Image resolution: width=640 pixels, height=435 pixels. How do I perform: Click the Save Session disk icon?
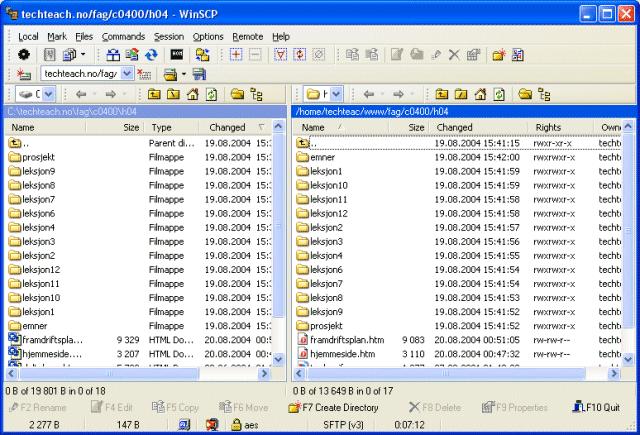pos(199,74)
